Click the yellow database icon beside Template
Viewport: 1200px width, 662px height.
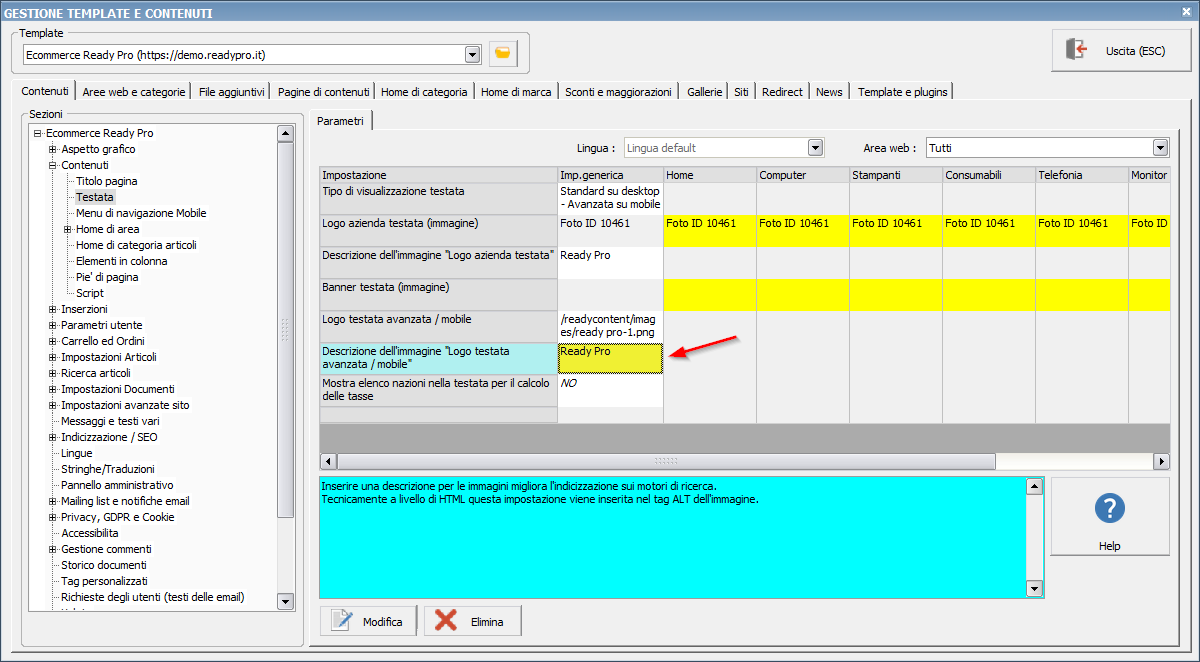pos(503,54)
